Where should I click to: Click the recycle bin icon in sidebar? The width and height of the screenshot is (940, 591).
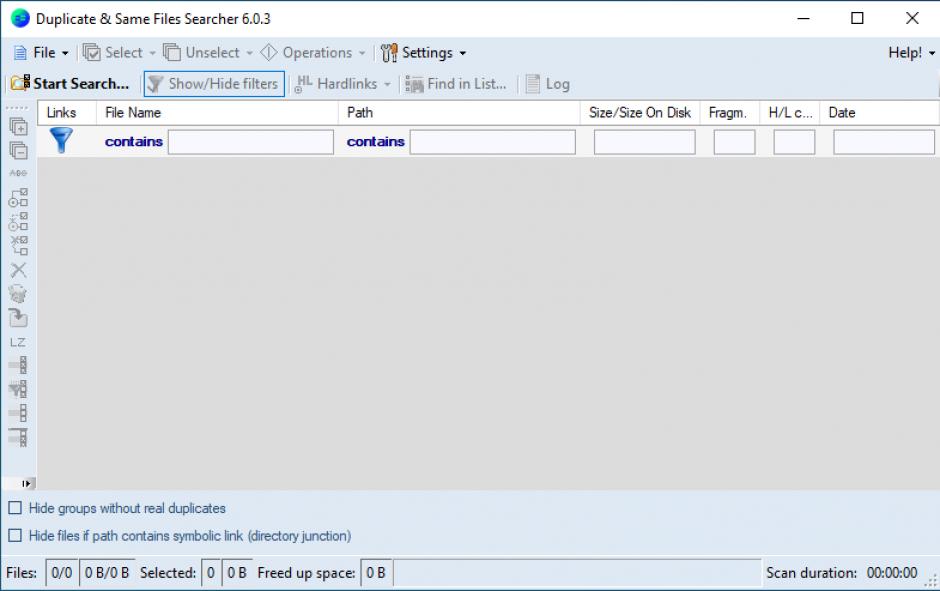[x=19, y=294]
